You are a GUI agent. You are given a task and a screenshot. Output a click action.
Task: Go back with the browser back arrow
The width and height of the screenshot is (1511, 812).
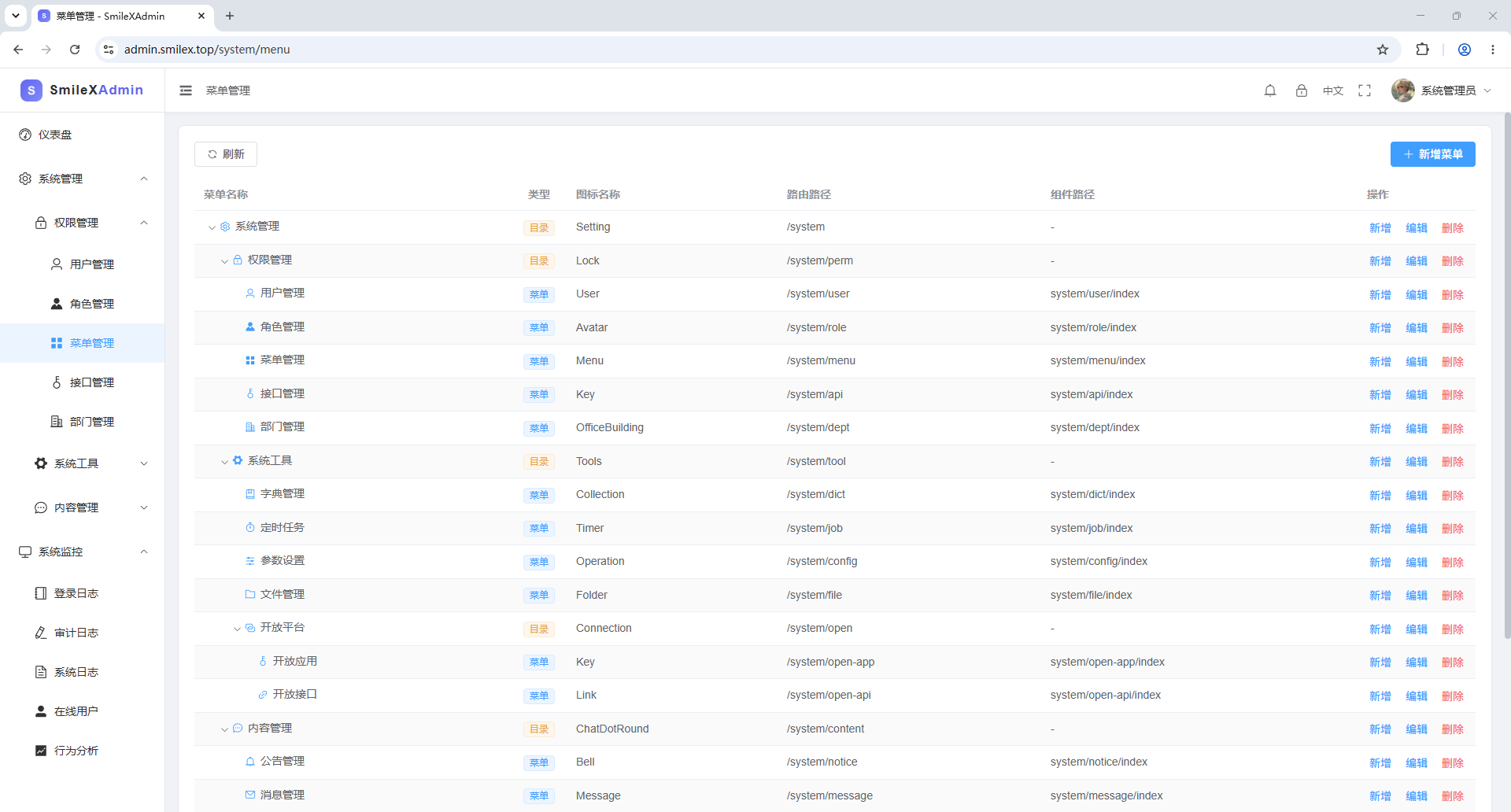18,50
